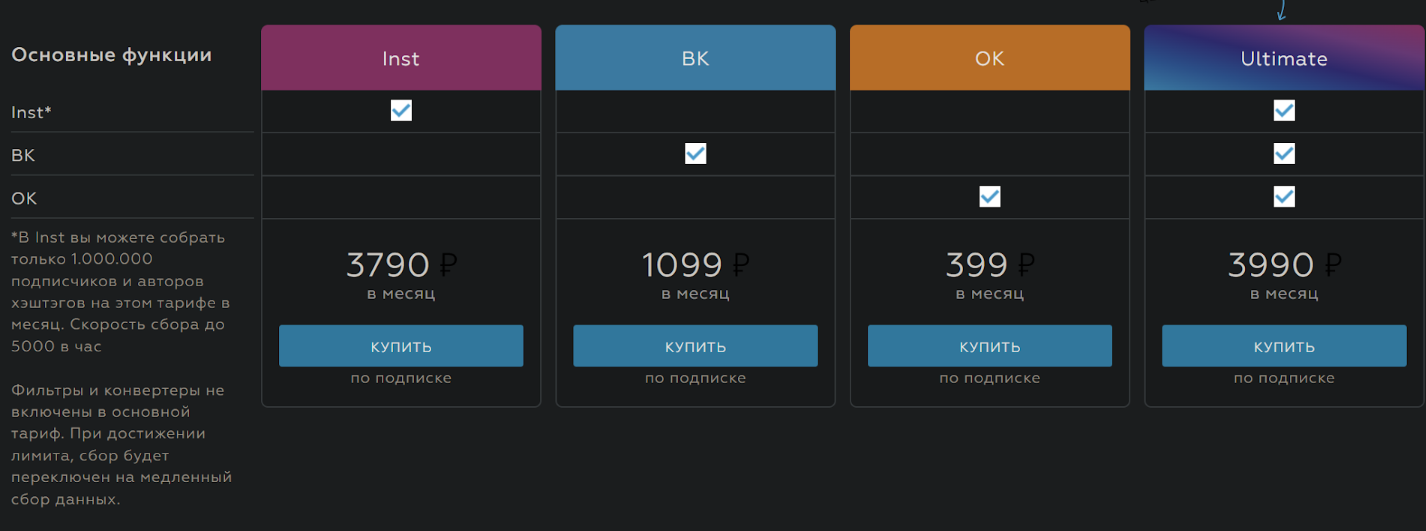Uncheck ВК checkbox in the Ultimate plan

point(1284,153)
